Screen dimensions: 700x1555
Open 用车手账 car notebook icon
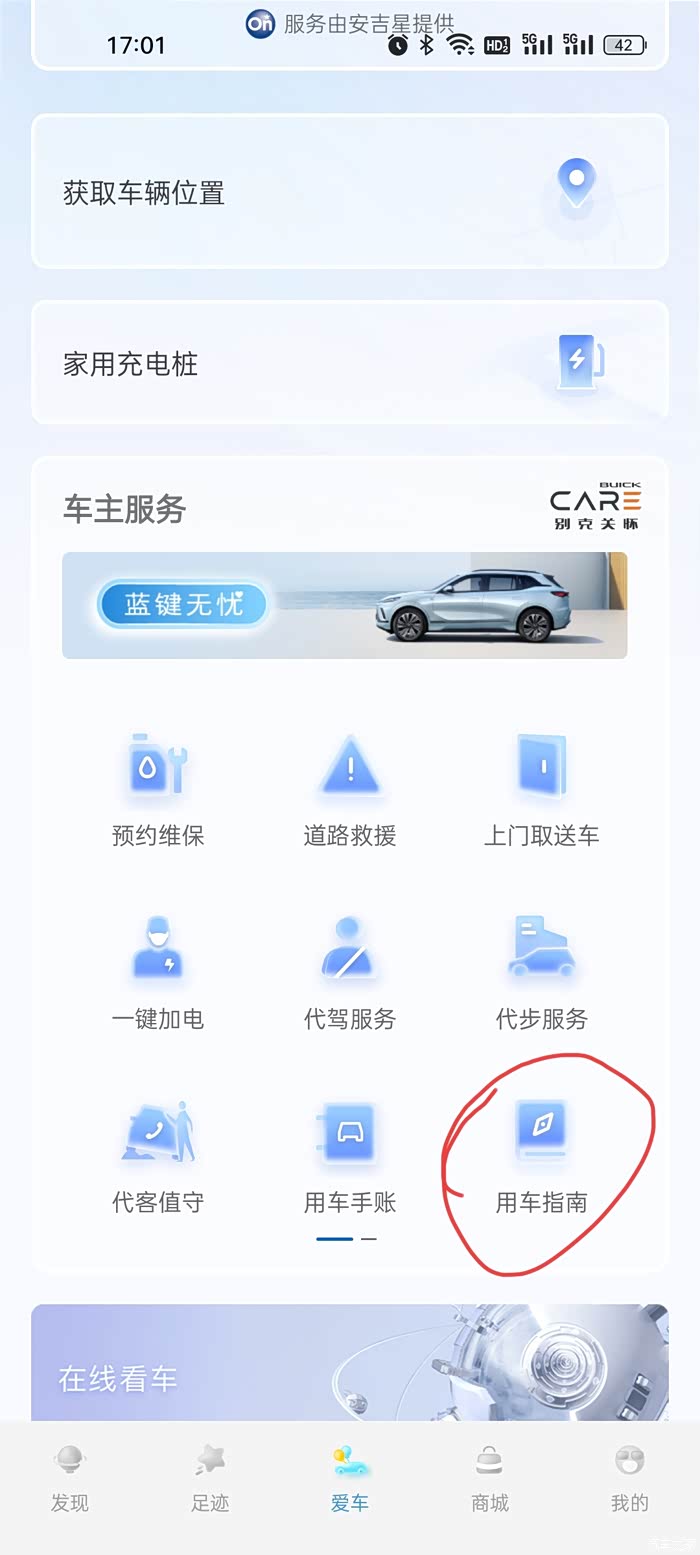click(350, 1134)
